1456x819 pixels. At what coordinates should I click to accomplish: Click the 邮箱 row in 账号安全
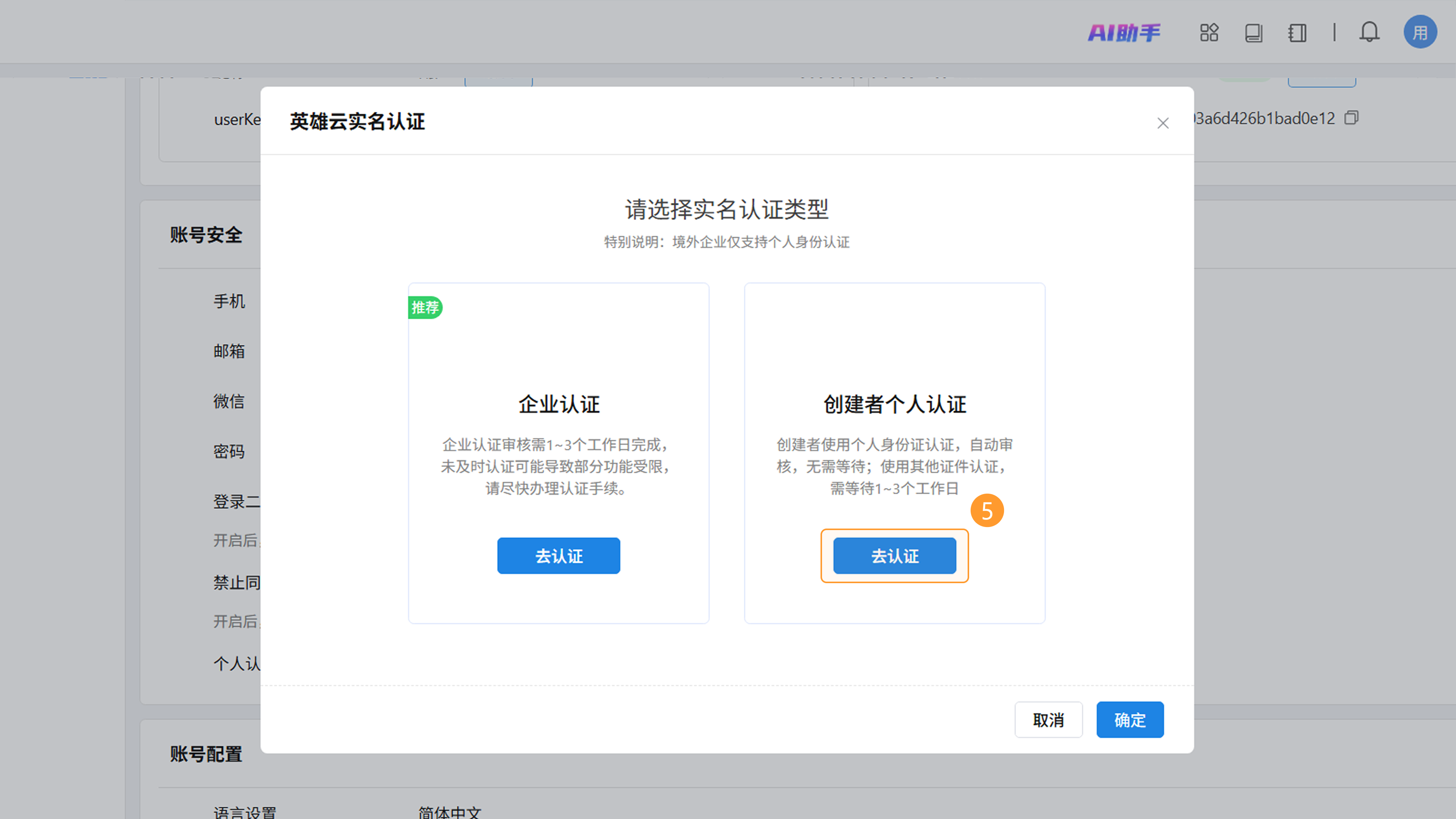pos(229,351)
